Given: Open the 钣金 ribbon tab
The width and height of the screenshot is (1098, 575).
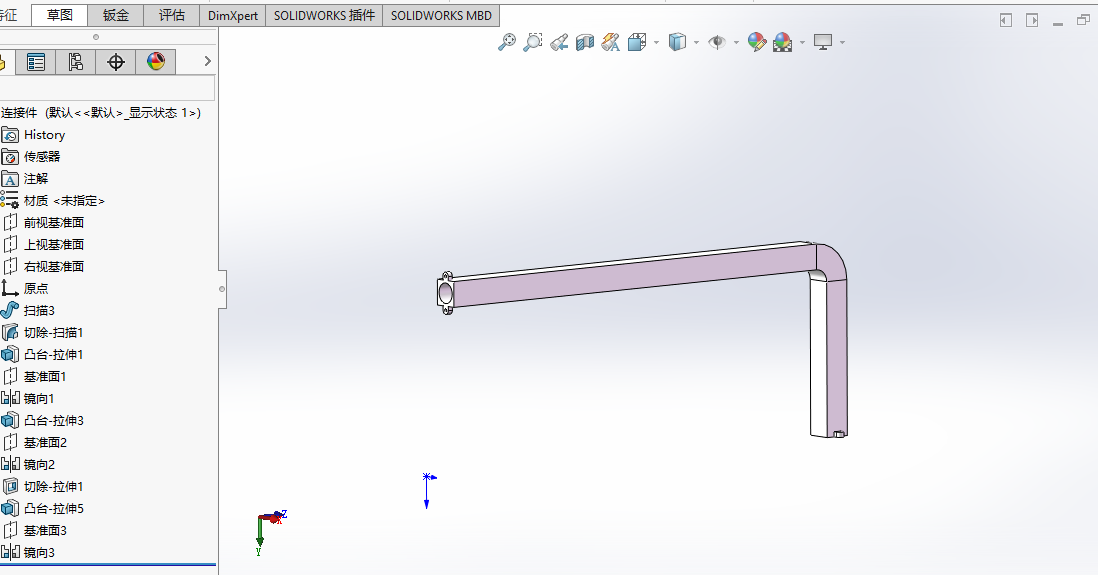Looking at the screenshot, I should click(116, 15).
